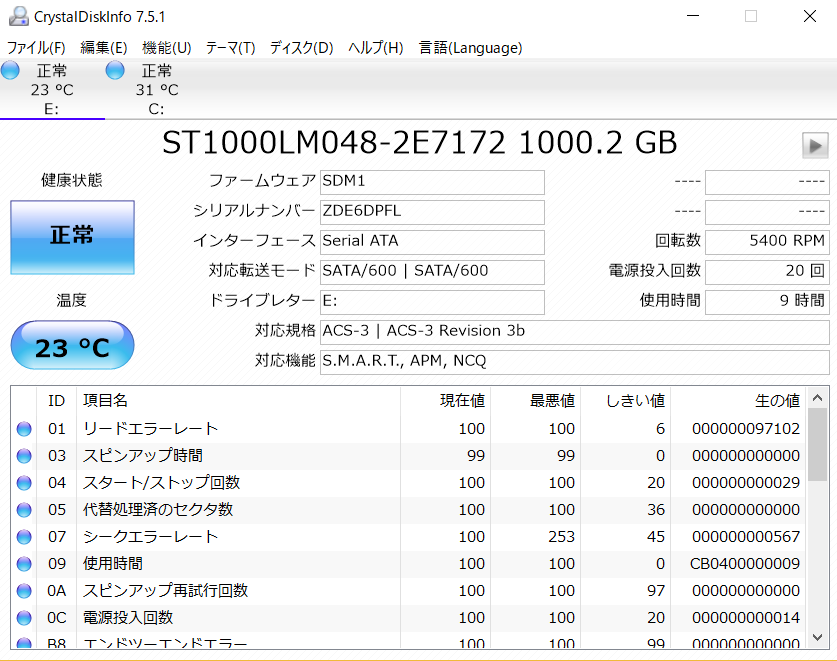Open the 編集(E) menu
Screen dimensions: 837x661
pyautogui.click(x=104, y=48)
